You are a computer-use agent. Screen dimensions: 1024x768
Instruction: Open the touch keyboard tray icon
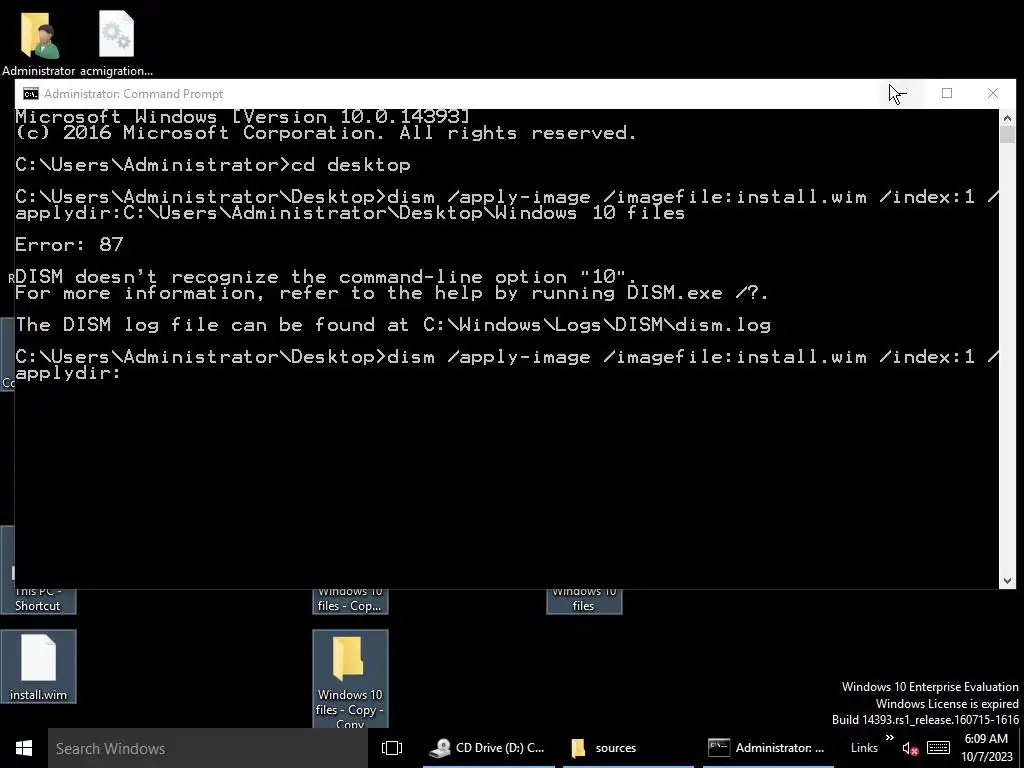pyautogui.click(x=938, y=748)
